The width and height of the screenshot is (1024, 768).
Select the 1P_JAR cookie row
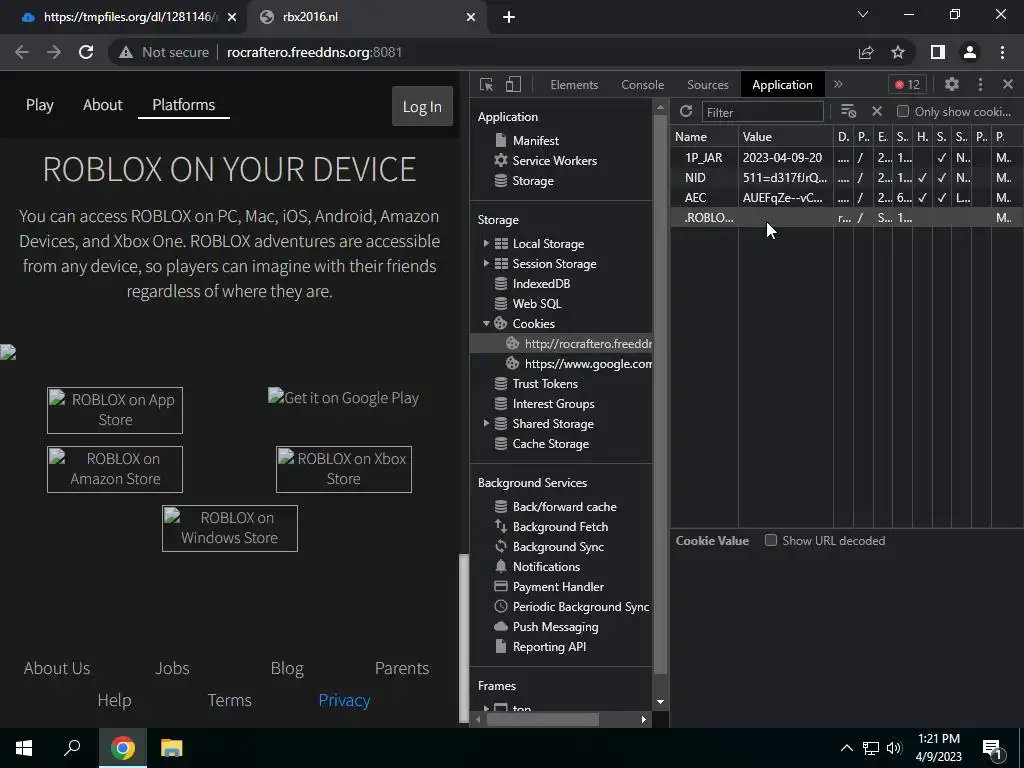(x=846, y=157)
